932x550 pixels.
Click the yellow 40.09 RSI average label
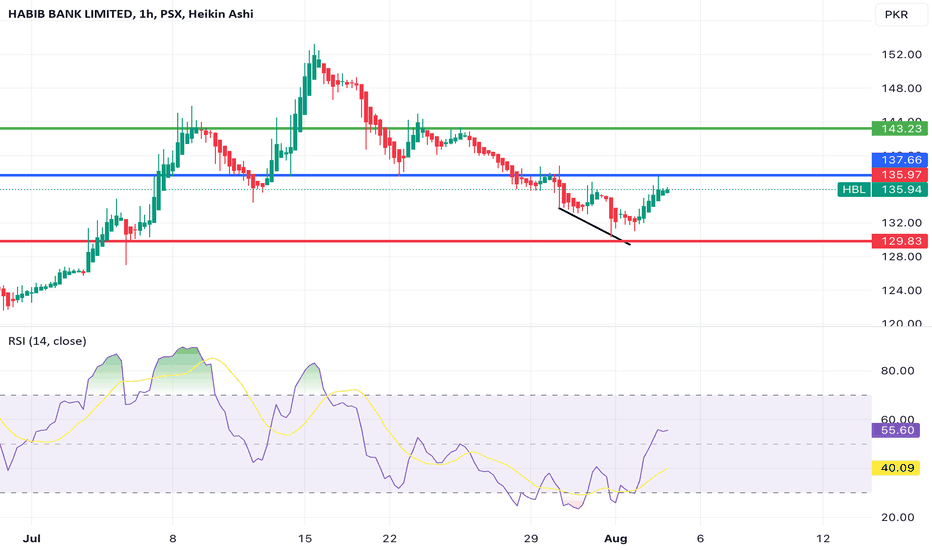(x=895, y=468)
